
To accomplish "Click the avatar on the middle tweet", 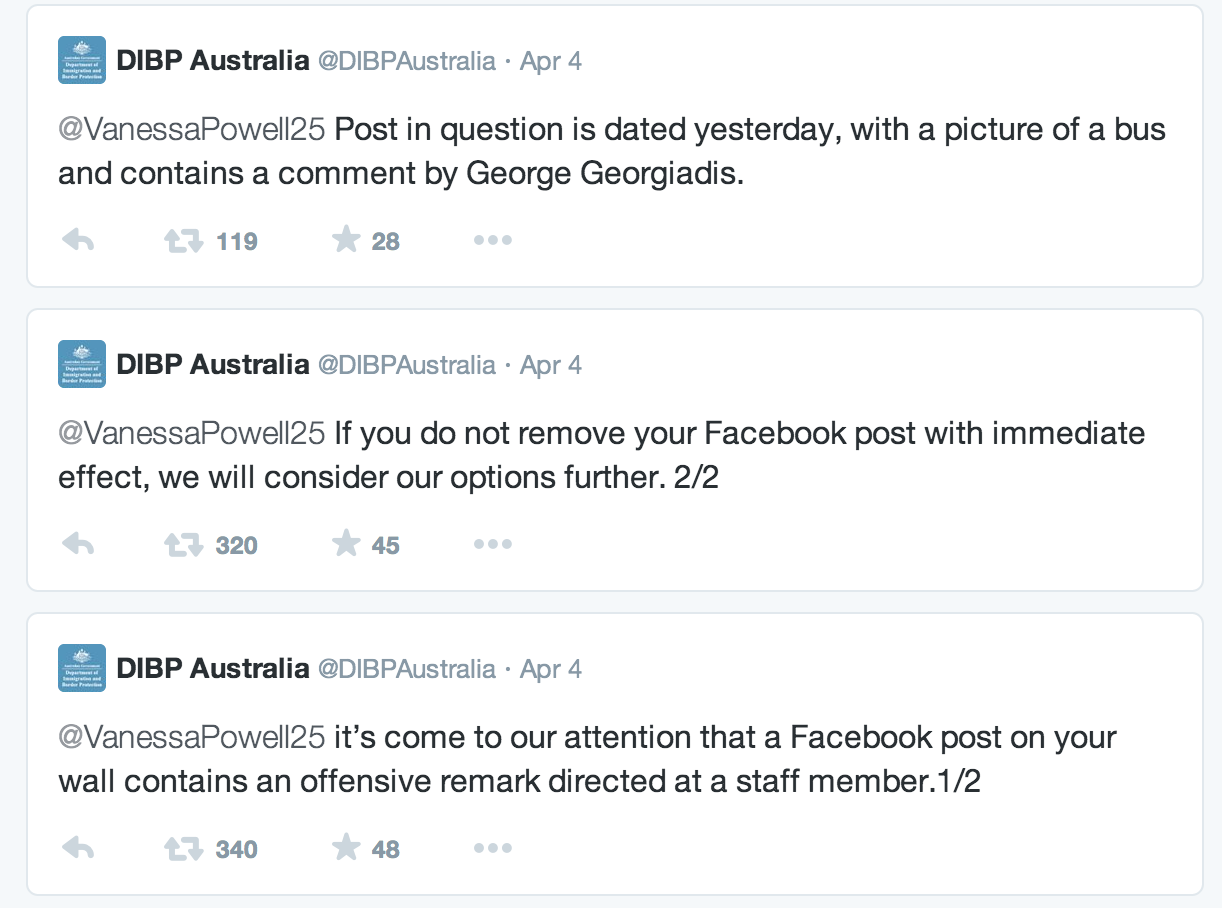I will tap(81, 363).
